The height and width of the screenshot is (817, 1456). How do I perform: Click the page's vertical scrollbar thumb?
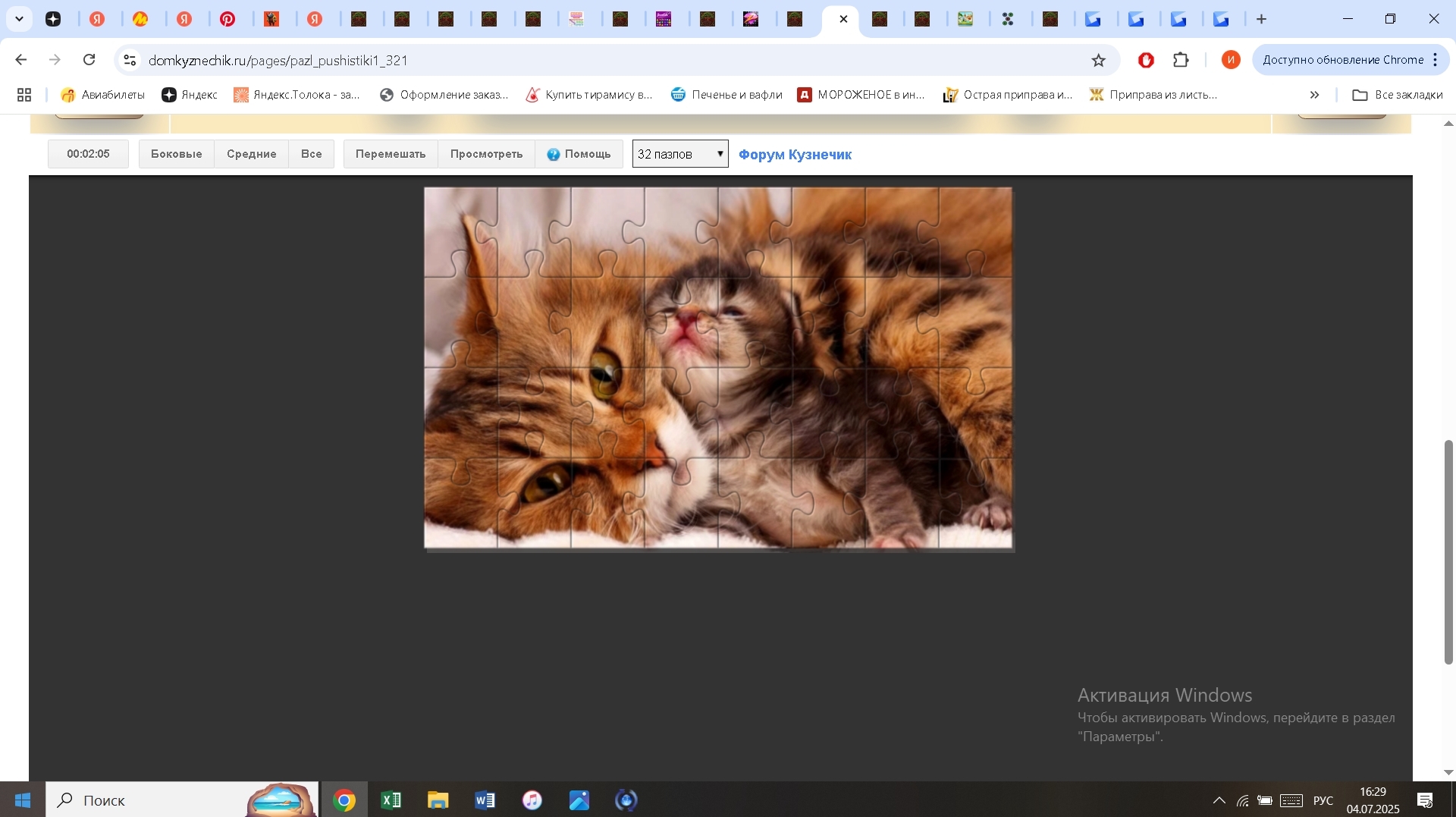click(x=1448, y=552)
